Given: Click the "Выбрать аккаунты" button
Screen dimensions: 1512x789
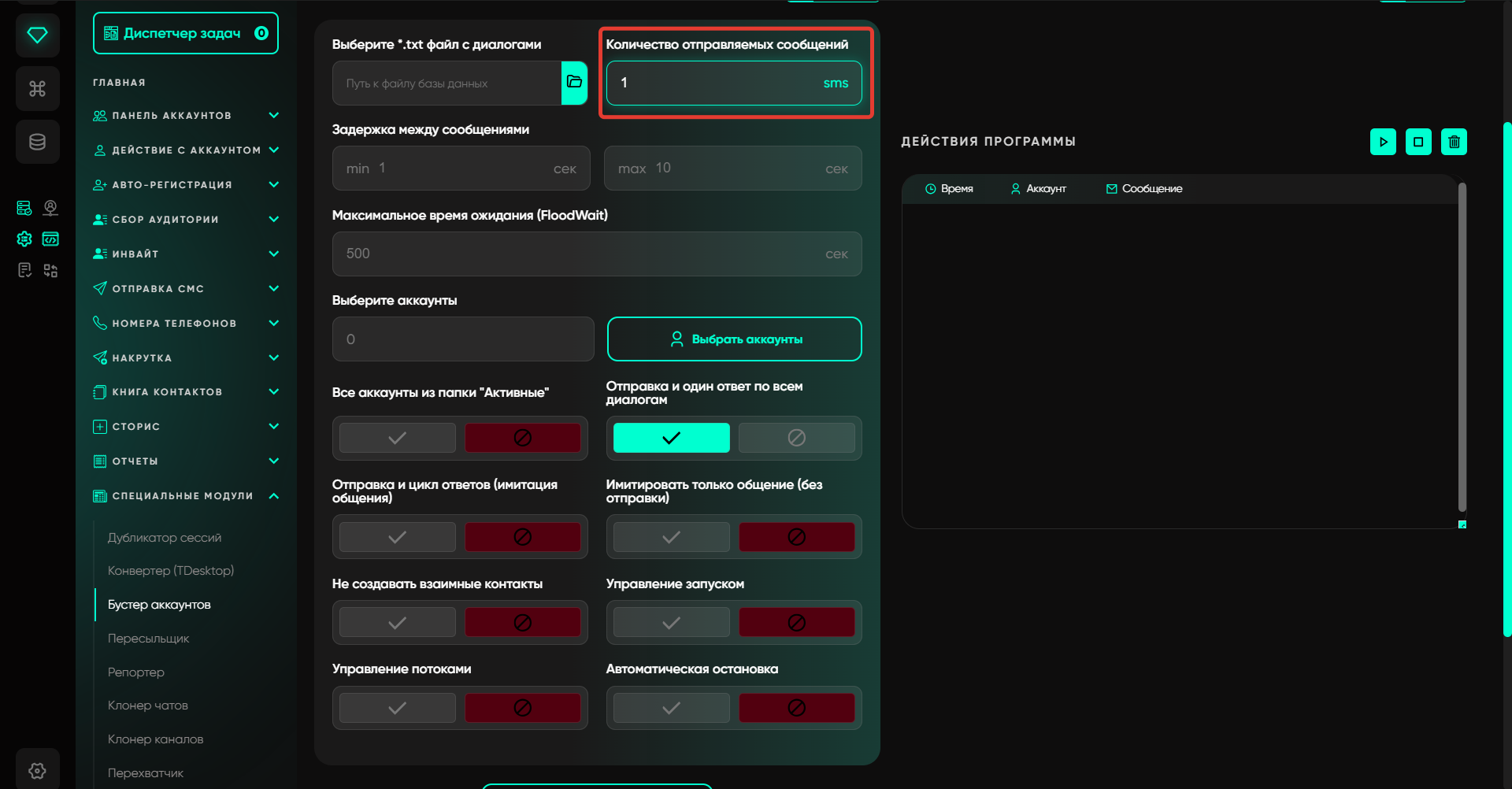Looking at the screenshot, I should tap(734, 339).
